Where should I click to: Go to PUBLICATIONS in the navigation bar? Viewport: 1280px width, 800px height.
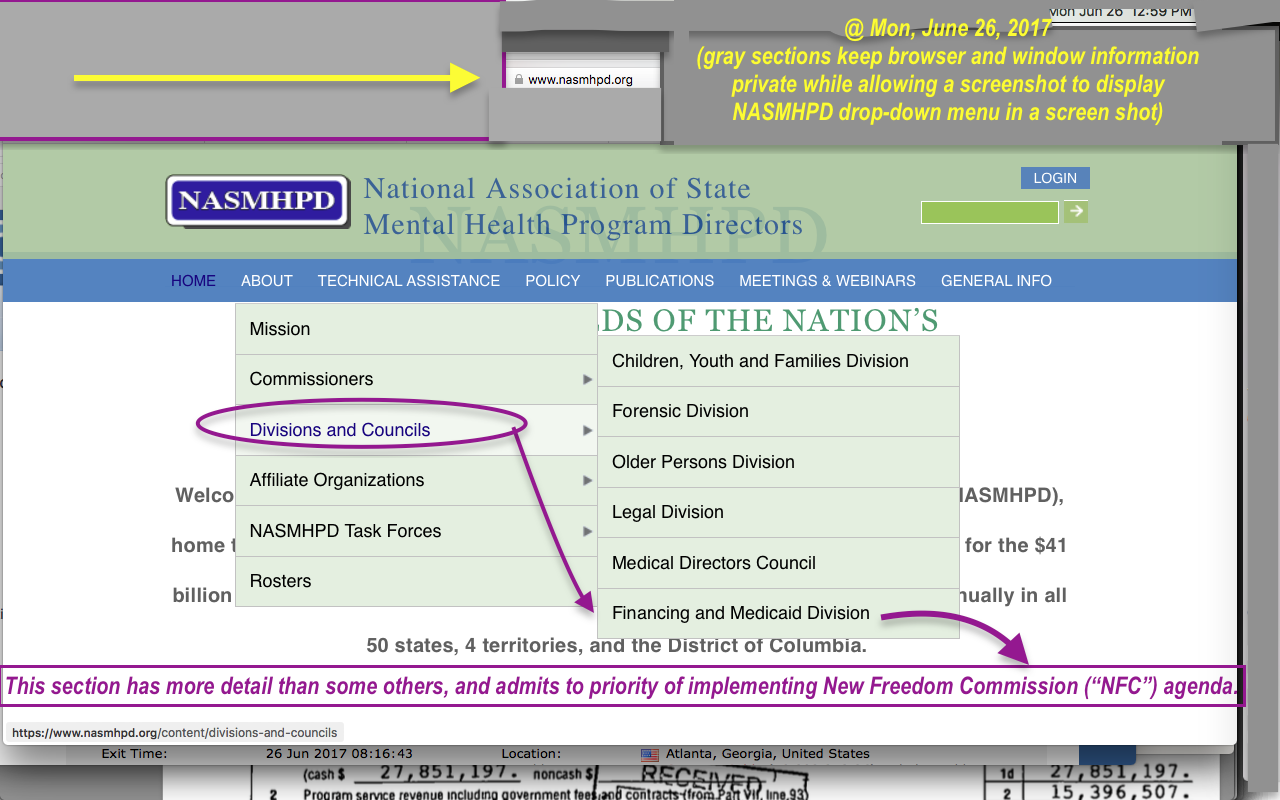[659, 281]
